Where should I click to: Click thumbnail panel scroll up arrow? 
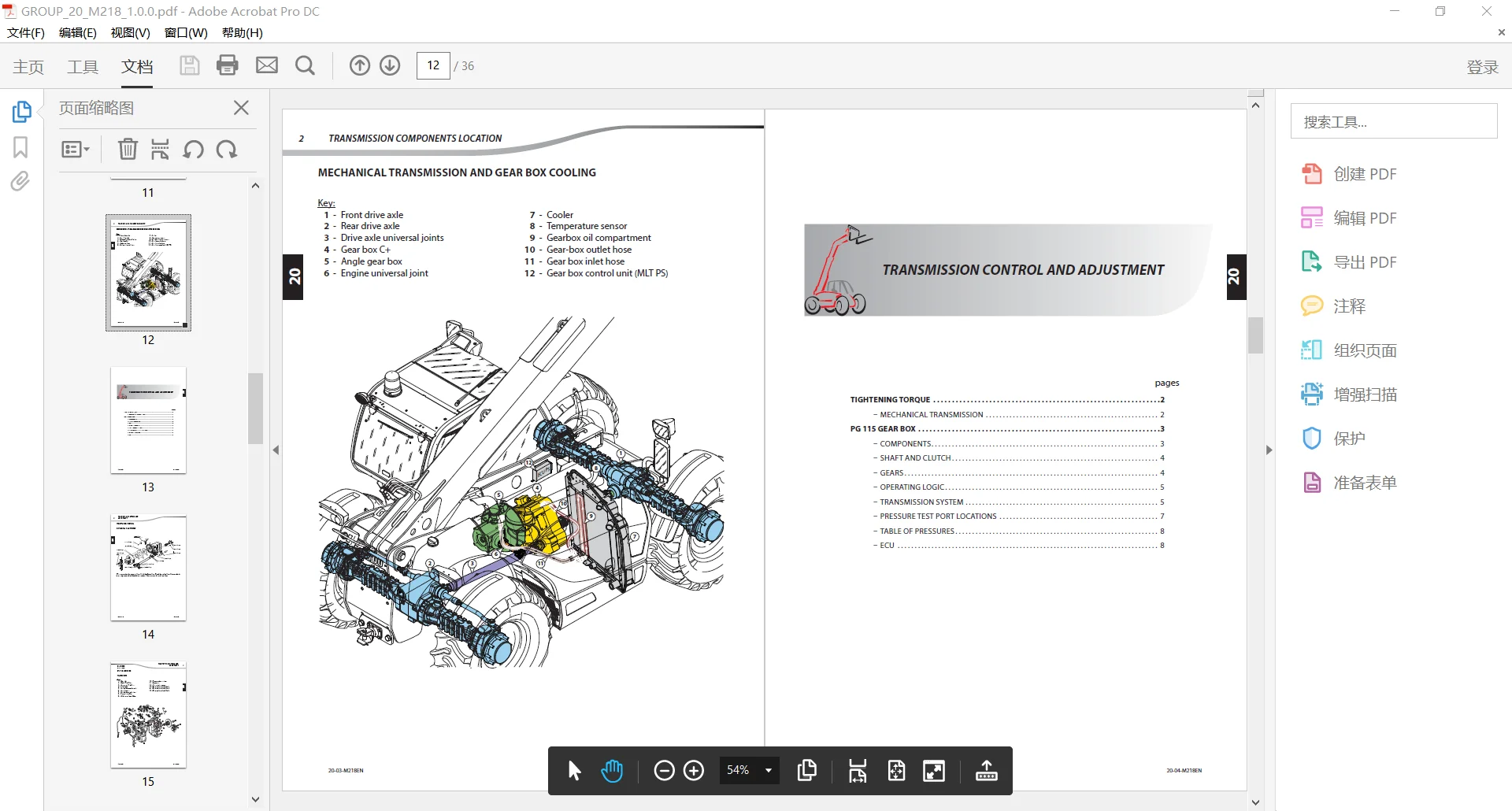[255, 186]
